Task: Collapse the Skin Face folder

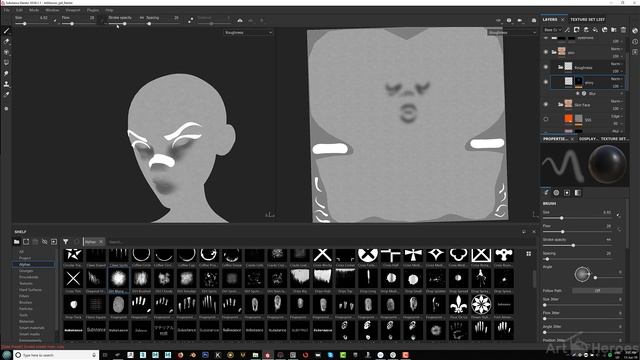Action: [560, 104]
